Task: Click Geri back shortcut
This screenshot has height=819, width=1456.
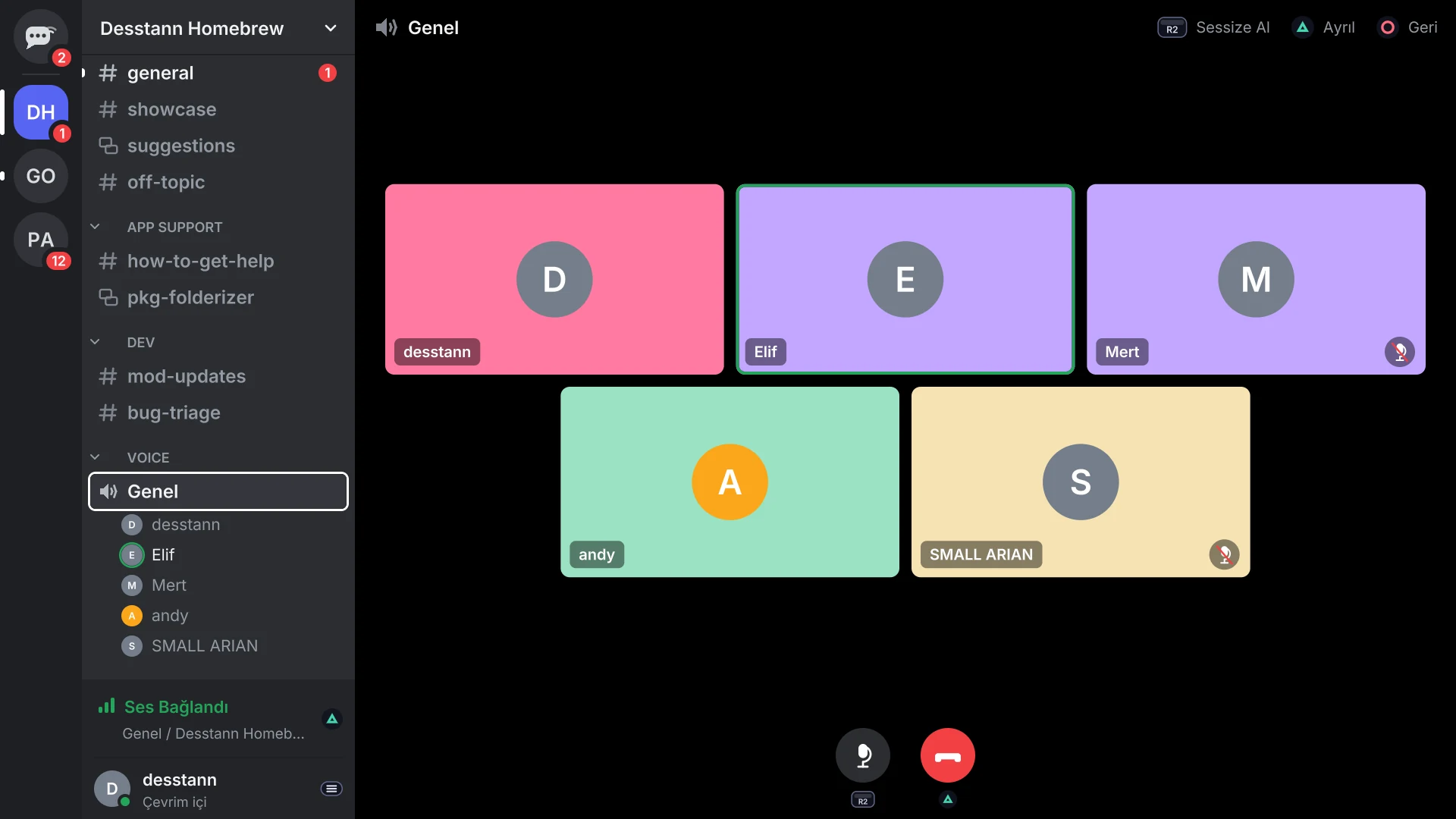Action: pos(1407,27)
